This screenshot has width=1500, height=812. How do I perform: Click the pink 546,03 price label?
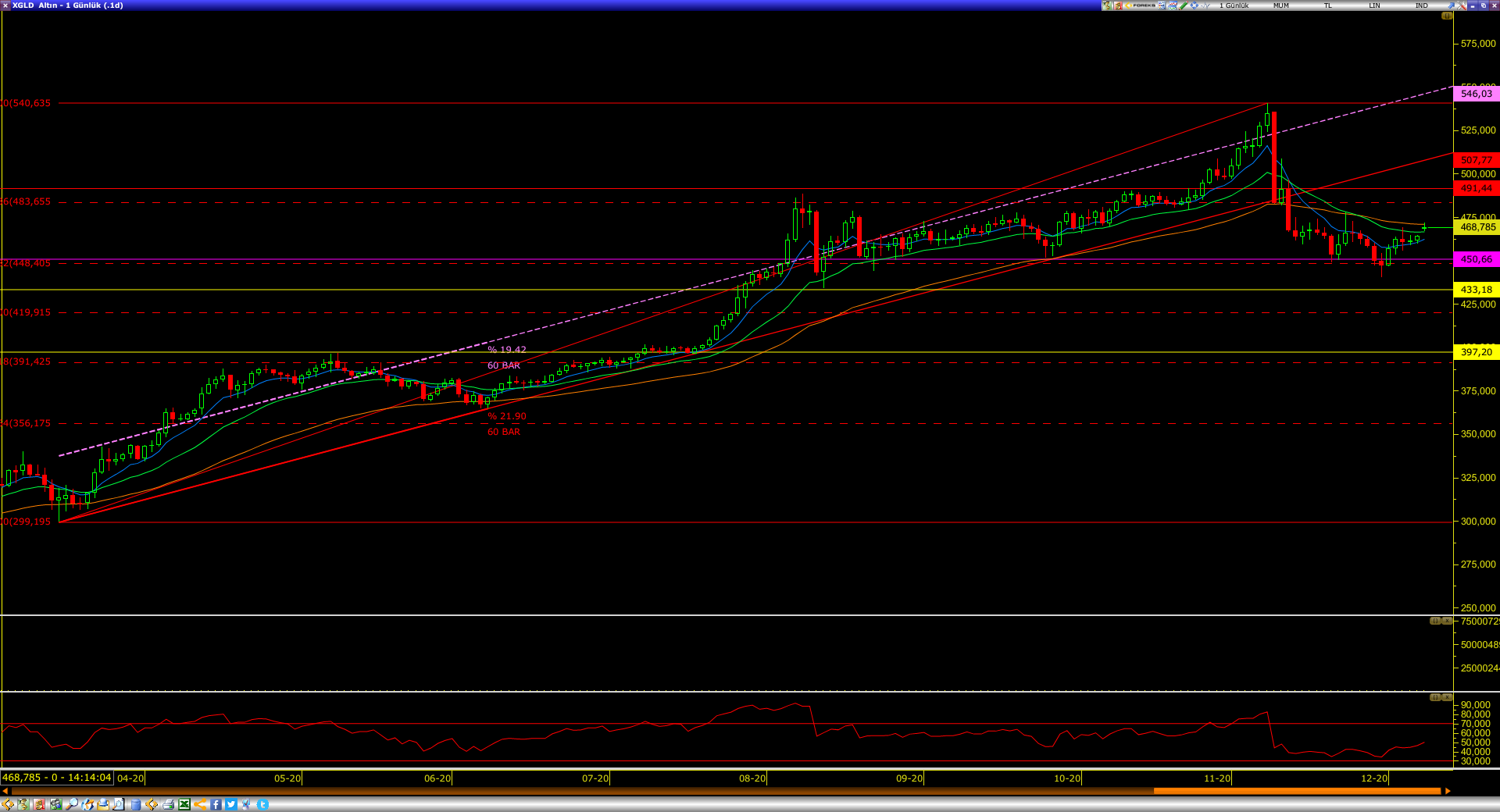pyautogui.click(x=1477, y=94)
